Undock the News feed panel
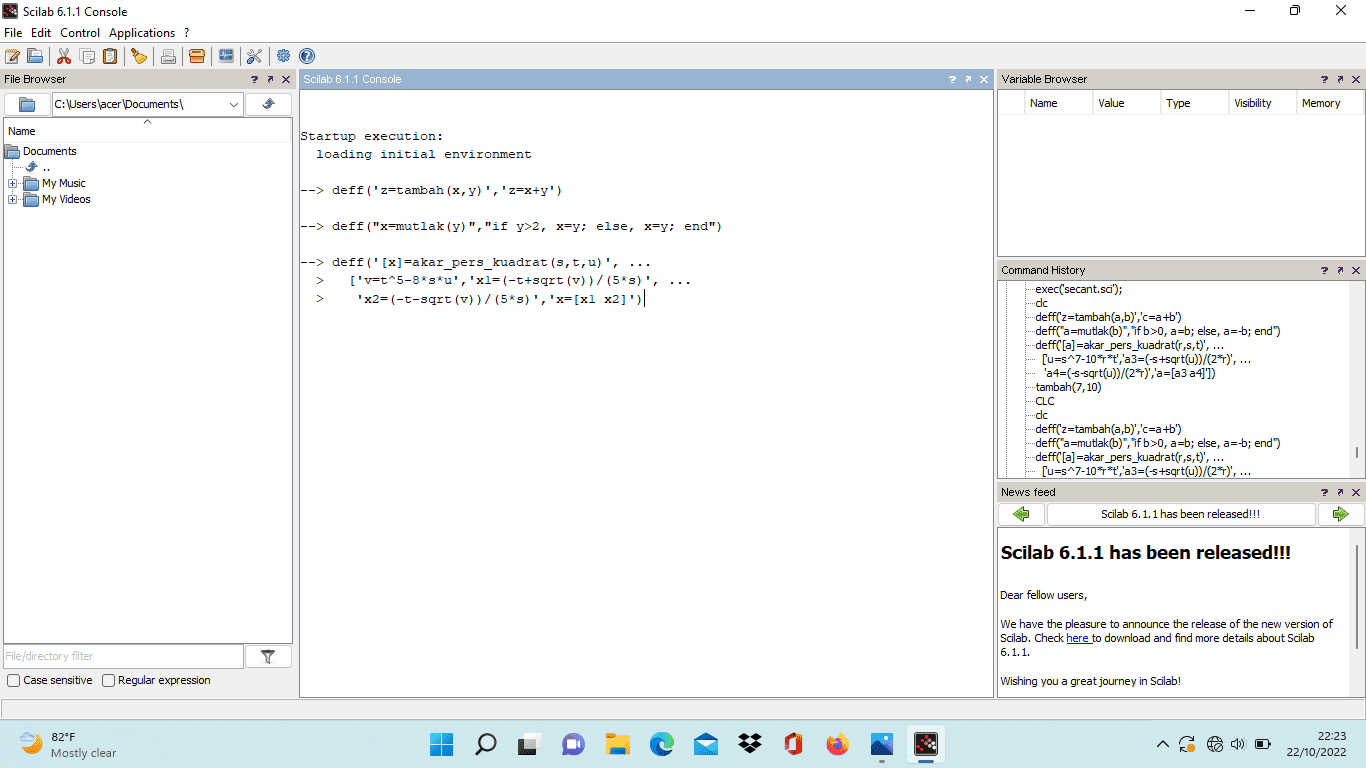 pyautogui.click(x=1340, y=492)
